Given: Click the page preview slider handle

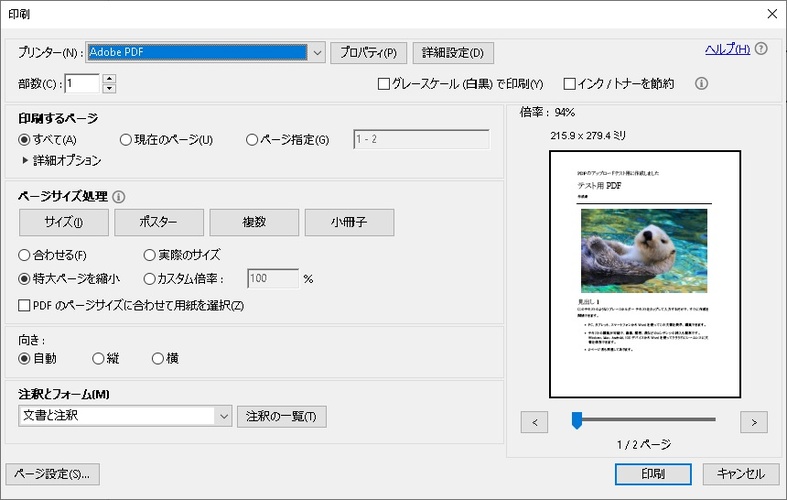Looking at the screenshot, I should [x=577, y=420].
